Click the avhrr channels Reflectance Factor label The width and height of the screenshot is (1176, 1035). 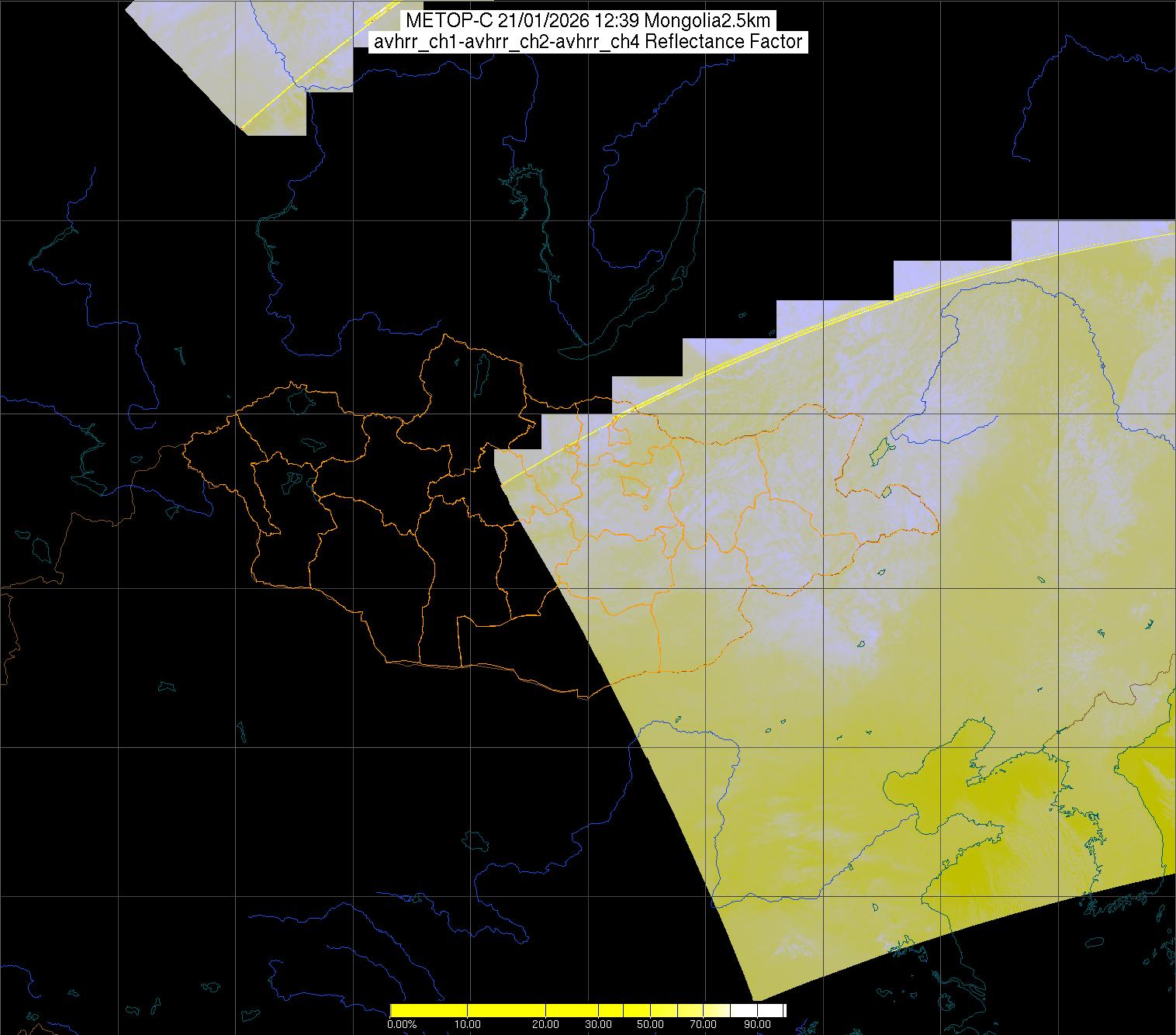click(587, 42)
